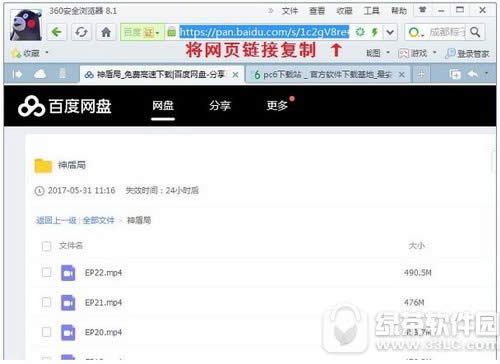Click the Kumamon user avatar picture
This screenshot has height=364, width=500.
click(26, 25)
